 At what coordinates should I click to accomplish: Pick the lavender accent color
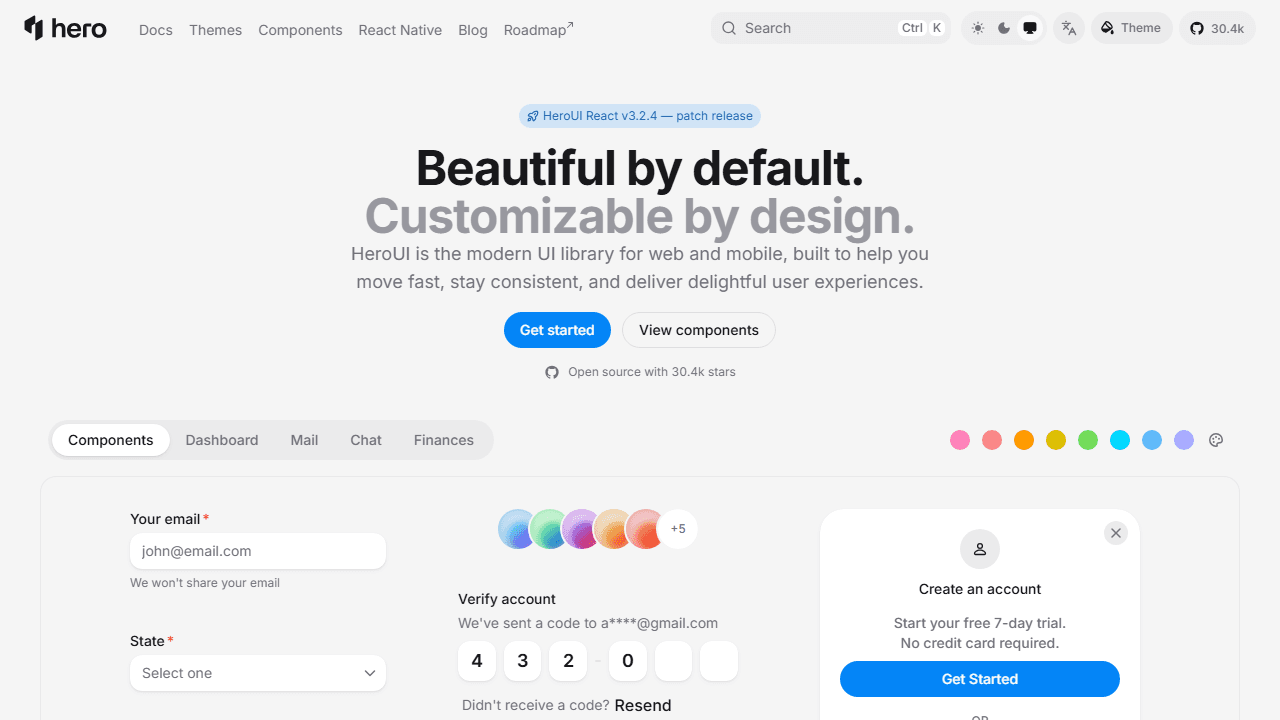point(1184,440)
